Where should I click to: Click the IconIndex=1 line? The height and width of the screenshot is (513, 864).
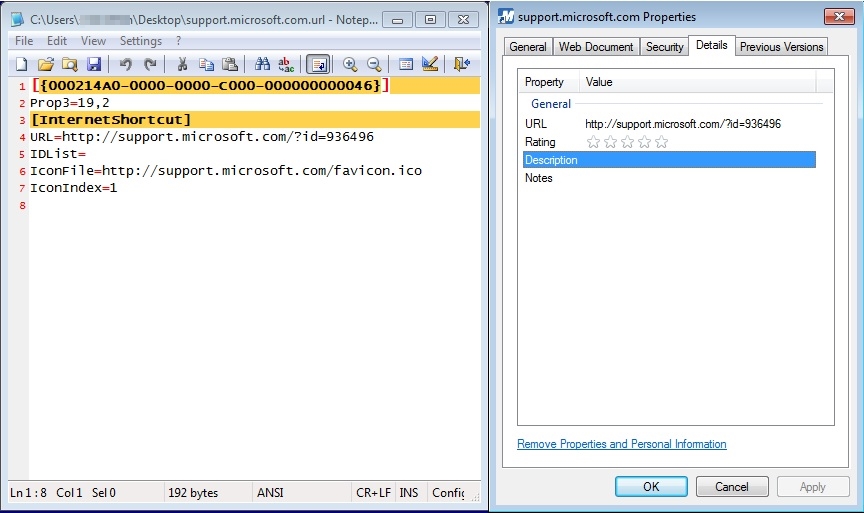[x=73, y=188]
